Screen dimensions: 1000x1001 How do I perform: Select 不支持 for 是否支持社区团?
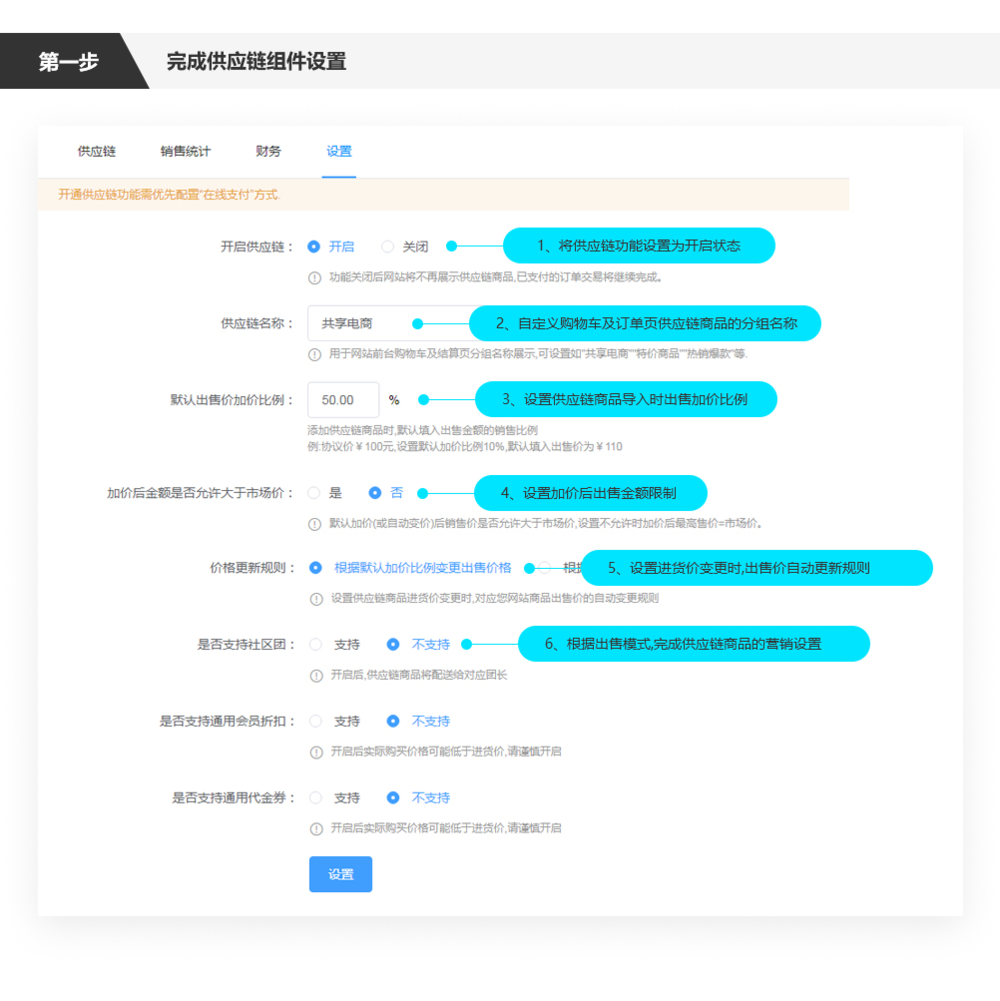(x=393, y=645)
